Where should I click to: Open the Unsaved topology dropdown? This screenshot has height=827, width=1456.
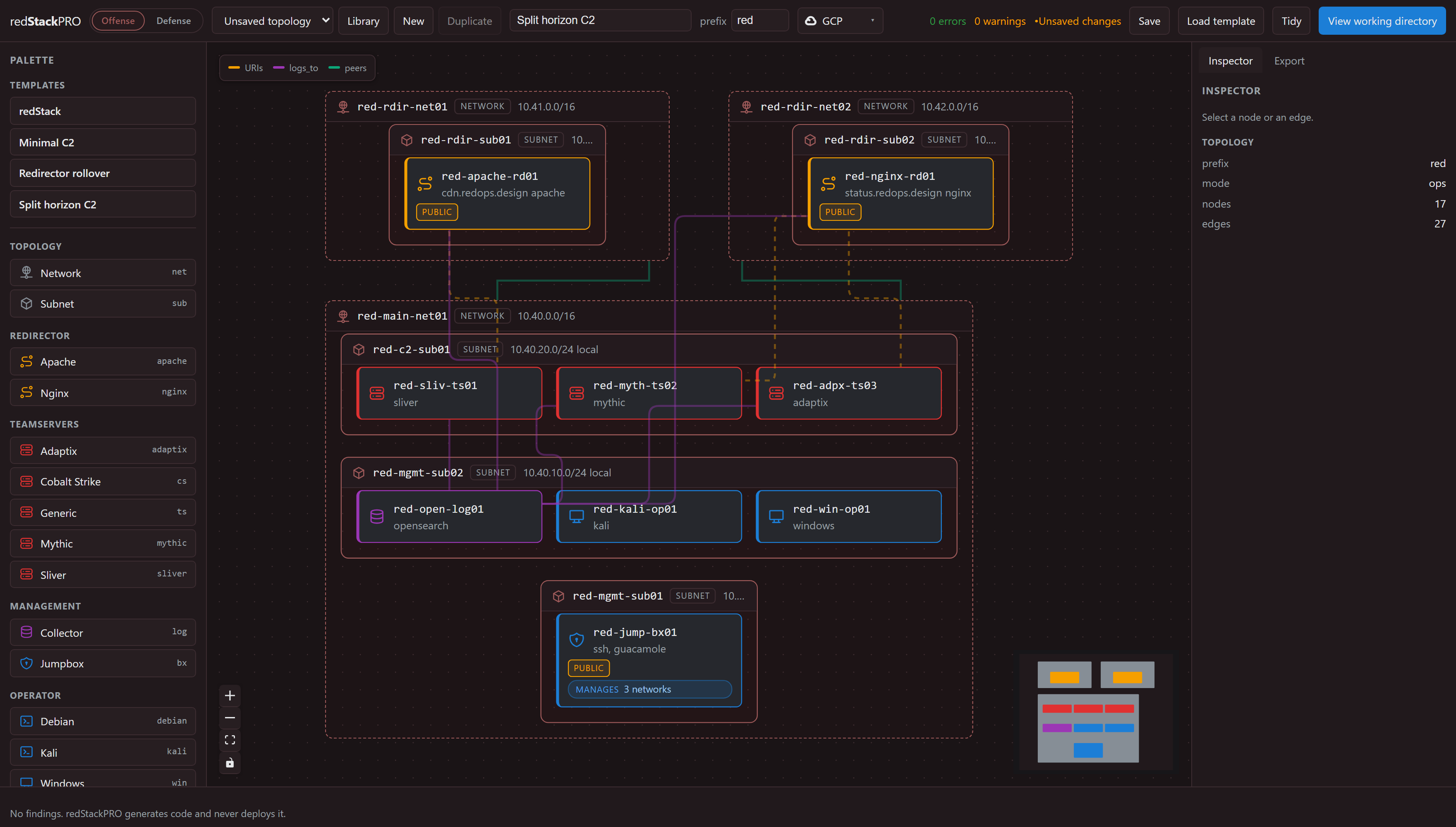273,21
